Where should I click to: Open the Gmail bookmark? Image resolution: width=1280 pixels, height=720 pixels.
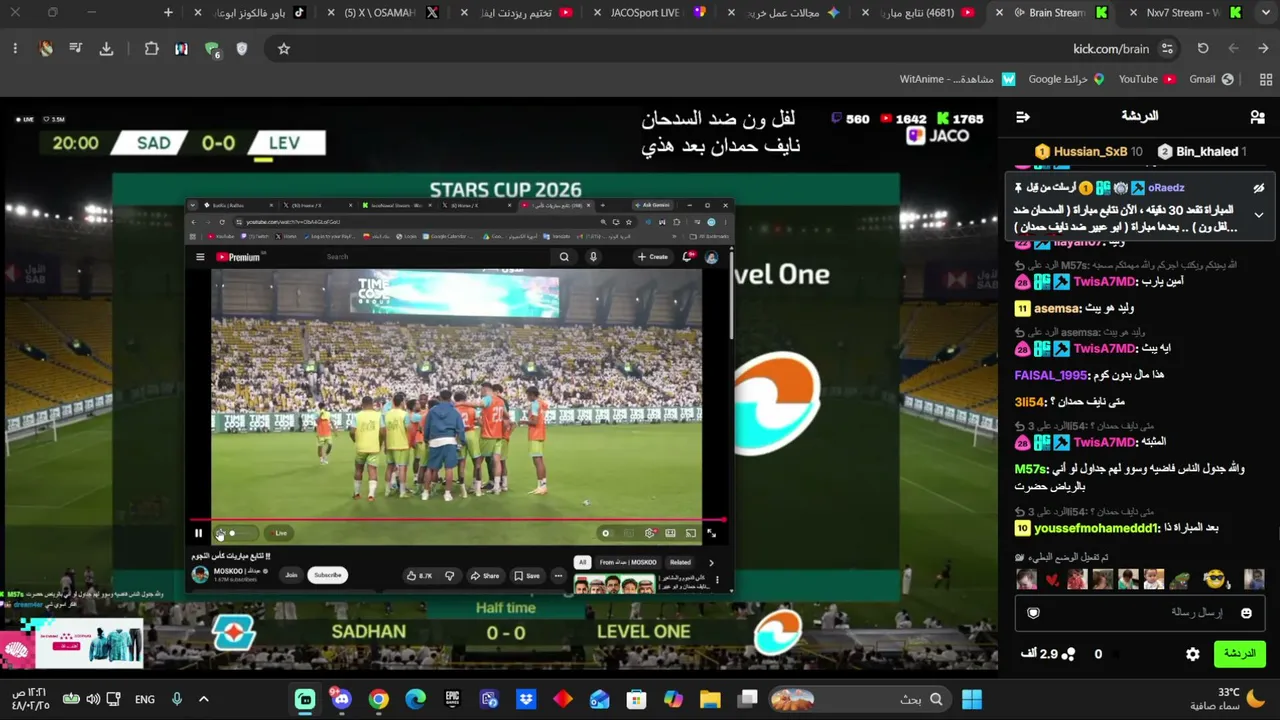1211,79
